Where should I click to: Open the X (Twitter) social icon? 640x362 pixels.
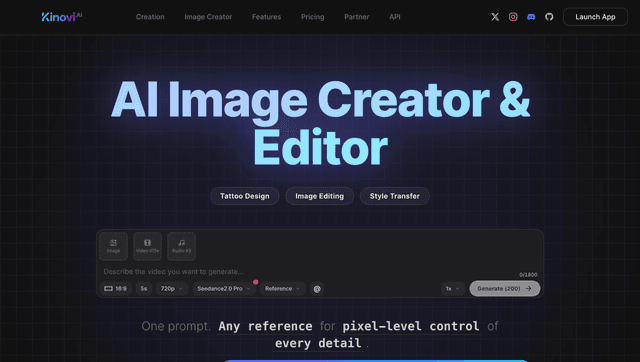(495, 17)
